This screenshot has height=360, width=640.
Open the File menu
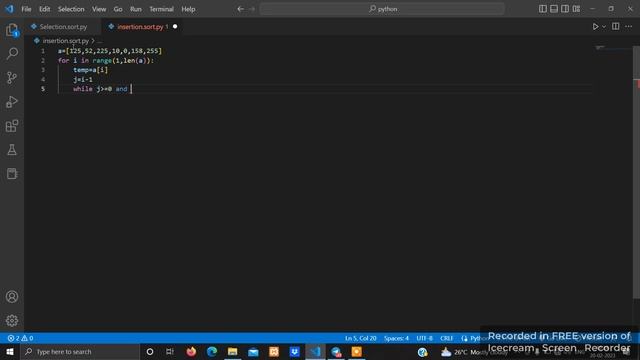(x=26, y=9)
